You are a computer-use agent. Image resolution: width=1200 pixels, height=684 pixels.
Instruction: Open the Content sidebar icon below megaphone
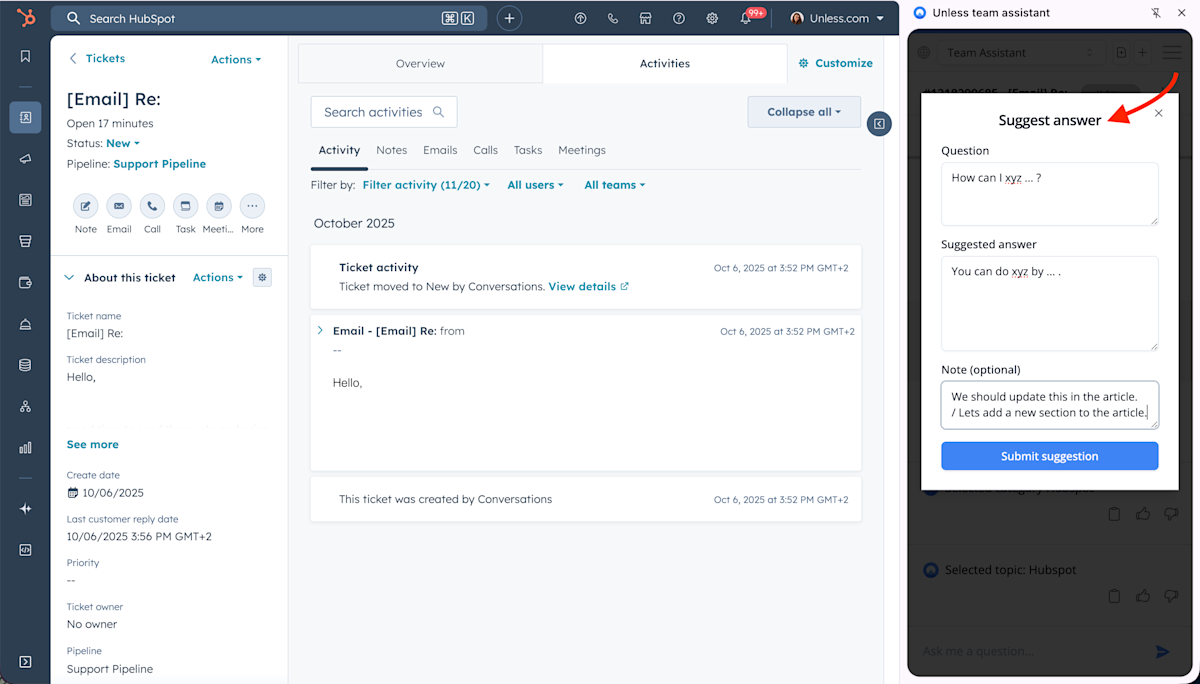[25, 200]
